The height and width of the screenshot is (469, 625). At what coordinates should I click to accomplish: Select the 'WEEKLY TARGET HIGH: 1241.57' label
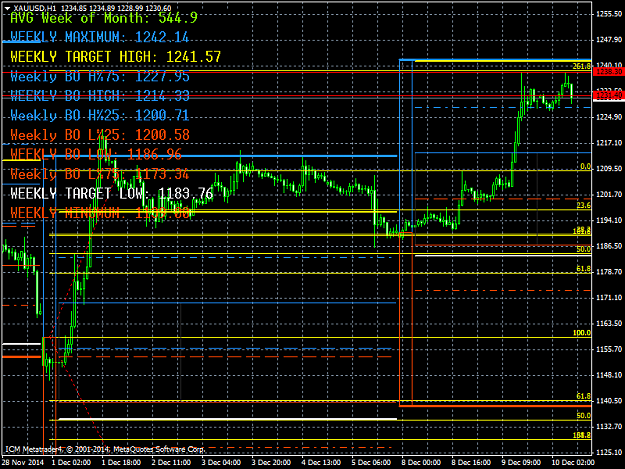(x=116, y=57)
